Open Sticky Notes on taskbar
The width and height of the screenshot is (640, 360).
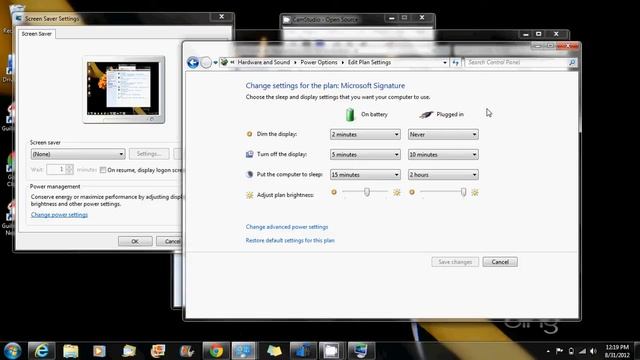click(274, 351)
